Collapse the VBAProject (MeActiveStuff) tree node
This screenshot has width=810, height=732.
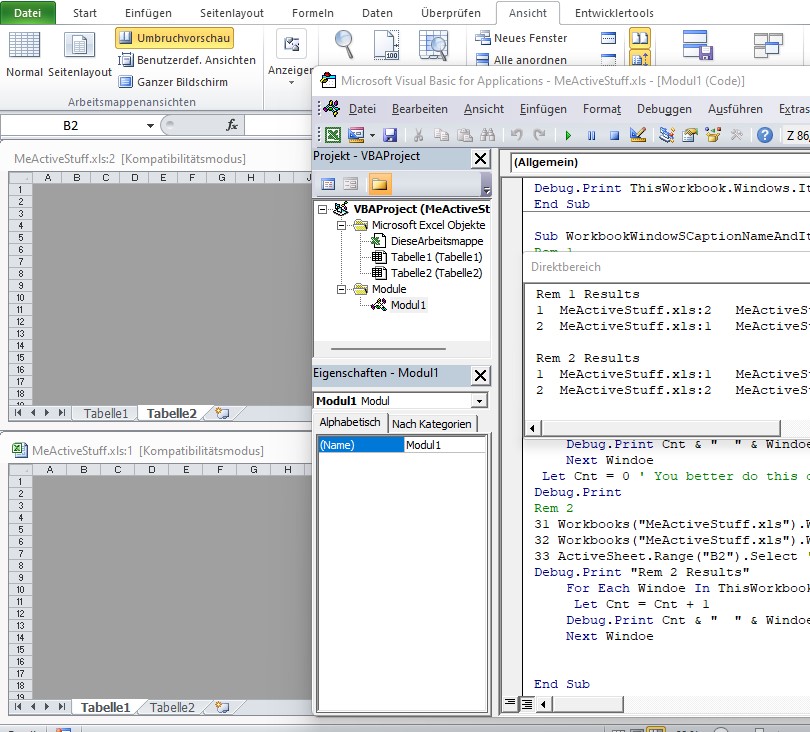(323, 209)
